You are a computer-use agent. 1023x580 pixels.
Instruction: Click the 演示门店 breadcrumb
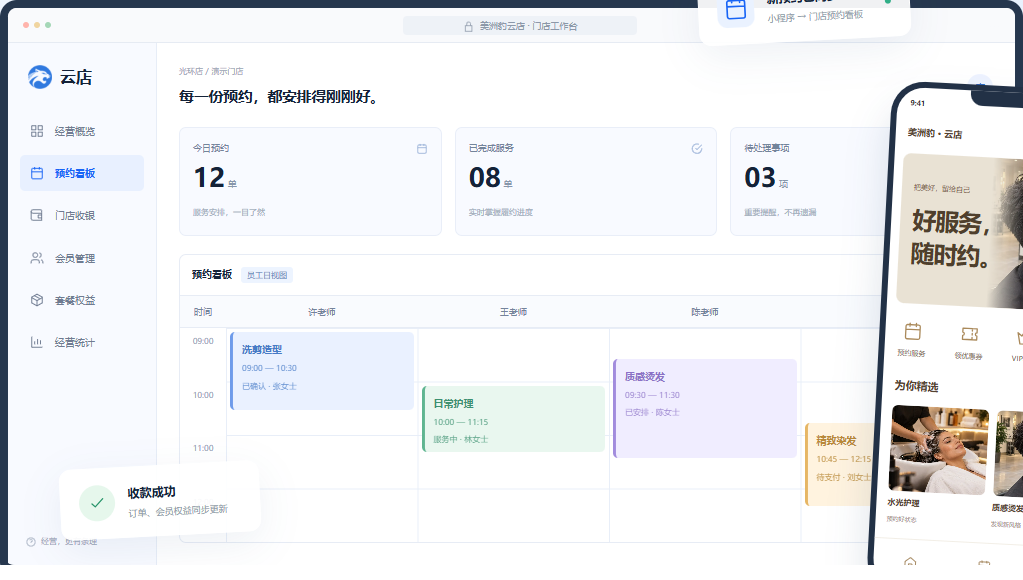coord(227,71)
